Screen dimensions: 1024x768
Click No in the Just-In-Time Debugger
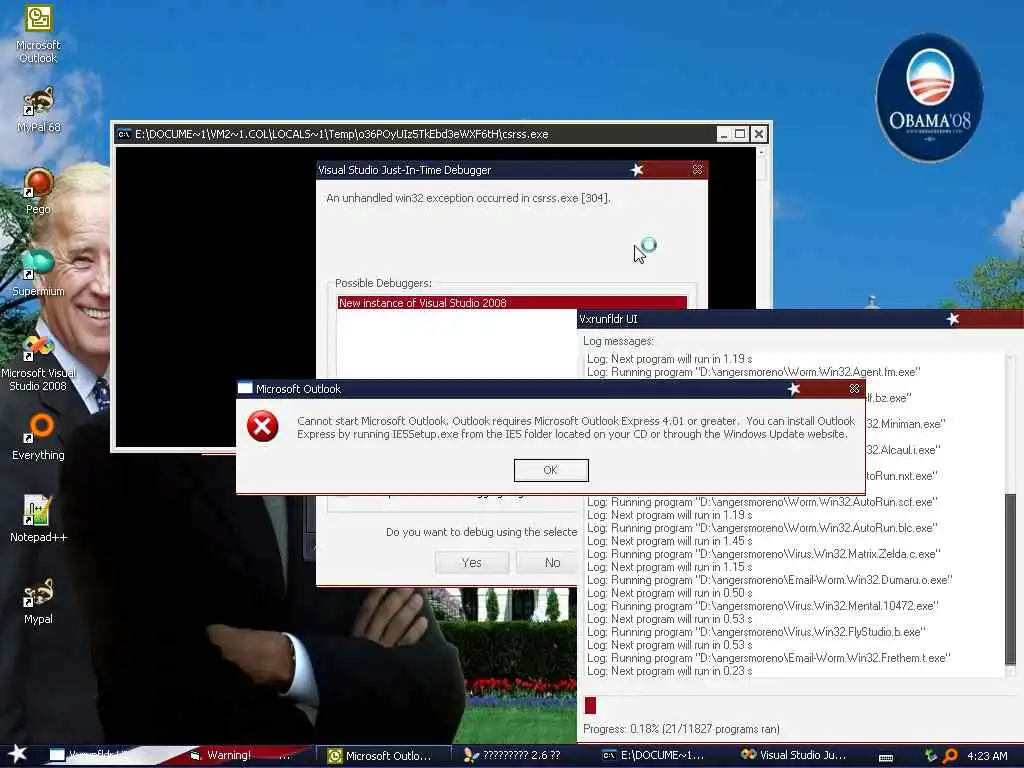click(547, 562)
